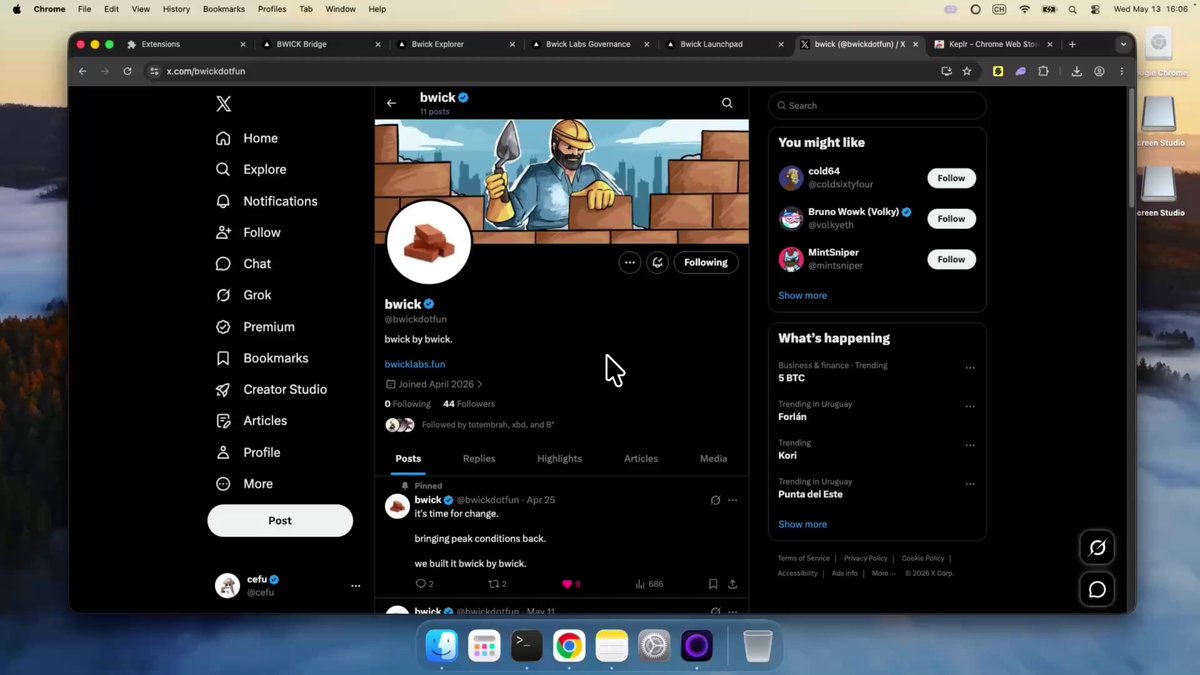The height and width of the screenshot is (675, 1200).
Task: Open Bookmarks in the left sidebar
Action: click(x=262, y=358)
